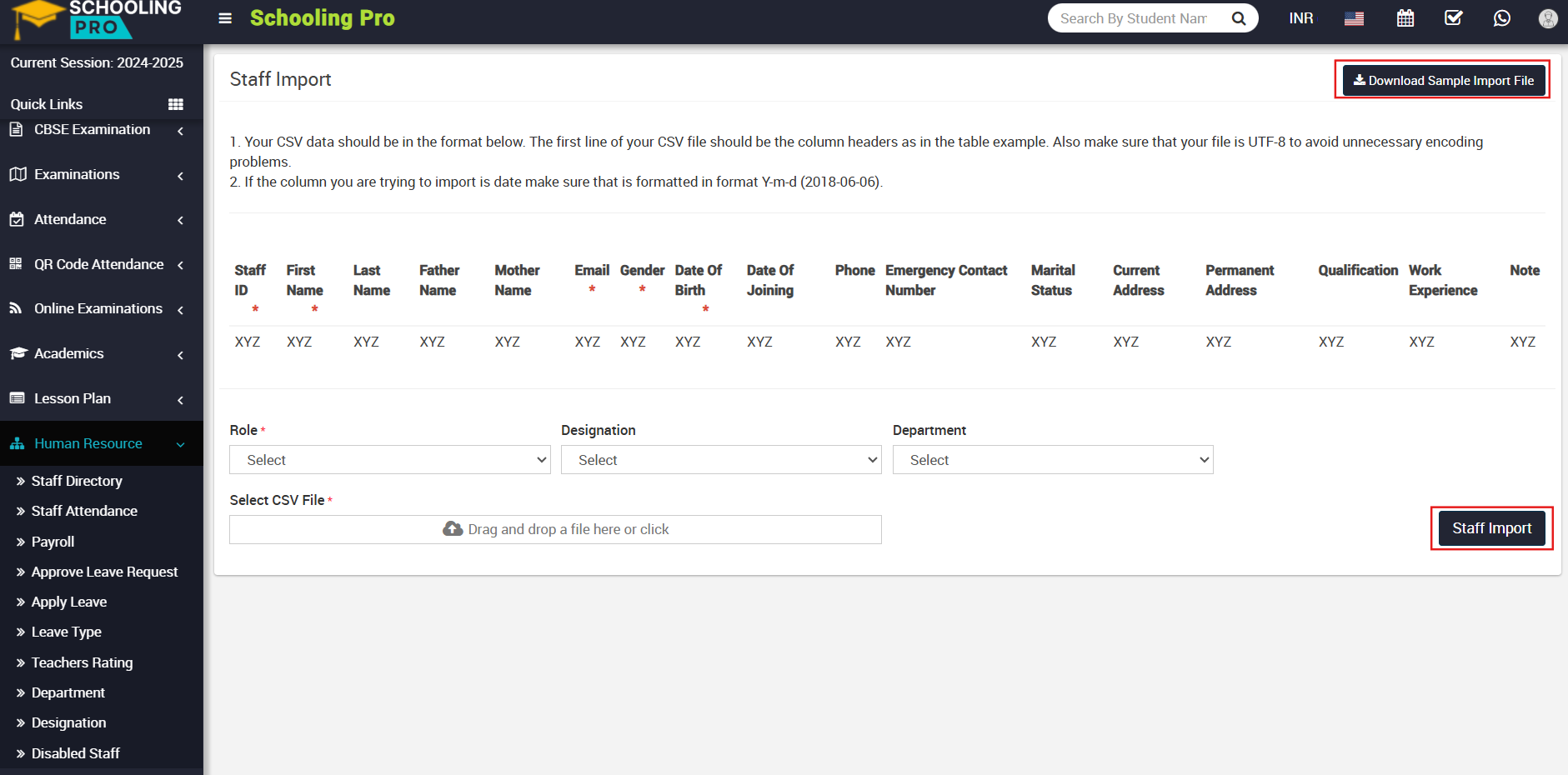
Task: Click the CBSE Examination document icon
Action: [17, 129]
